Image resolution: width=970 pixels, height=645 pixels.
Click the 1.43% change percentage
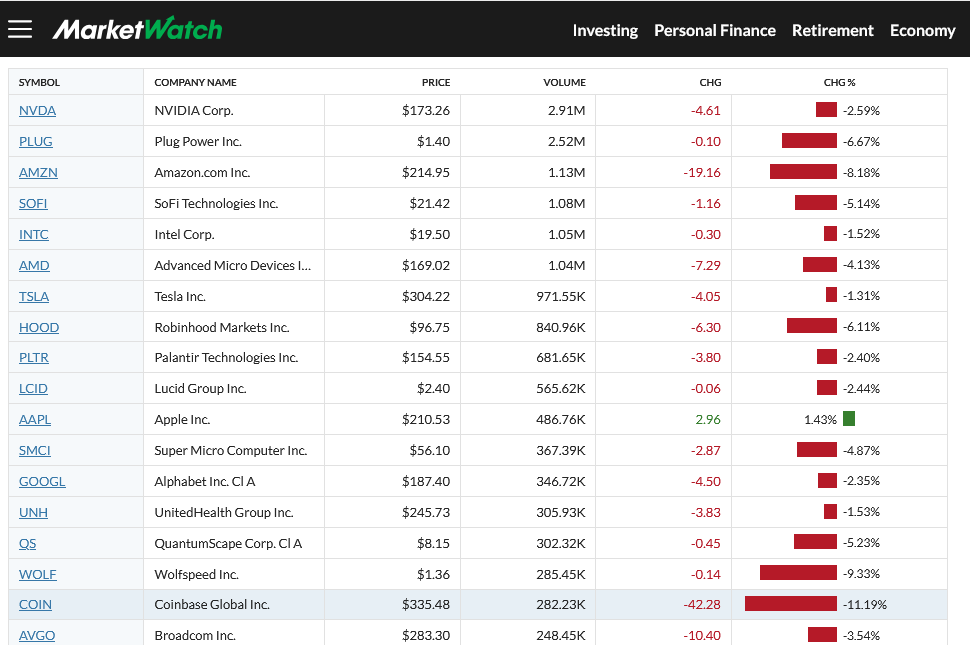pyautogui.click(x=820, y=419)
